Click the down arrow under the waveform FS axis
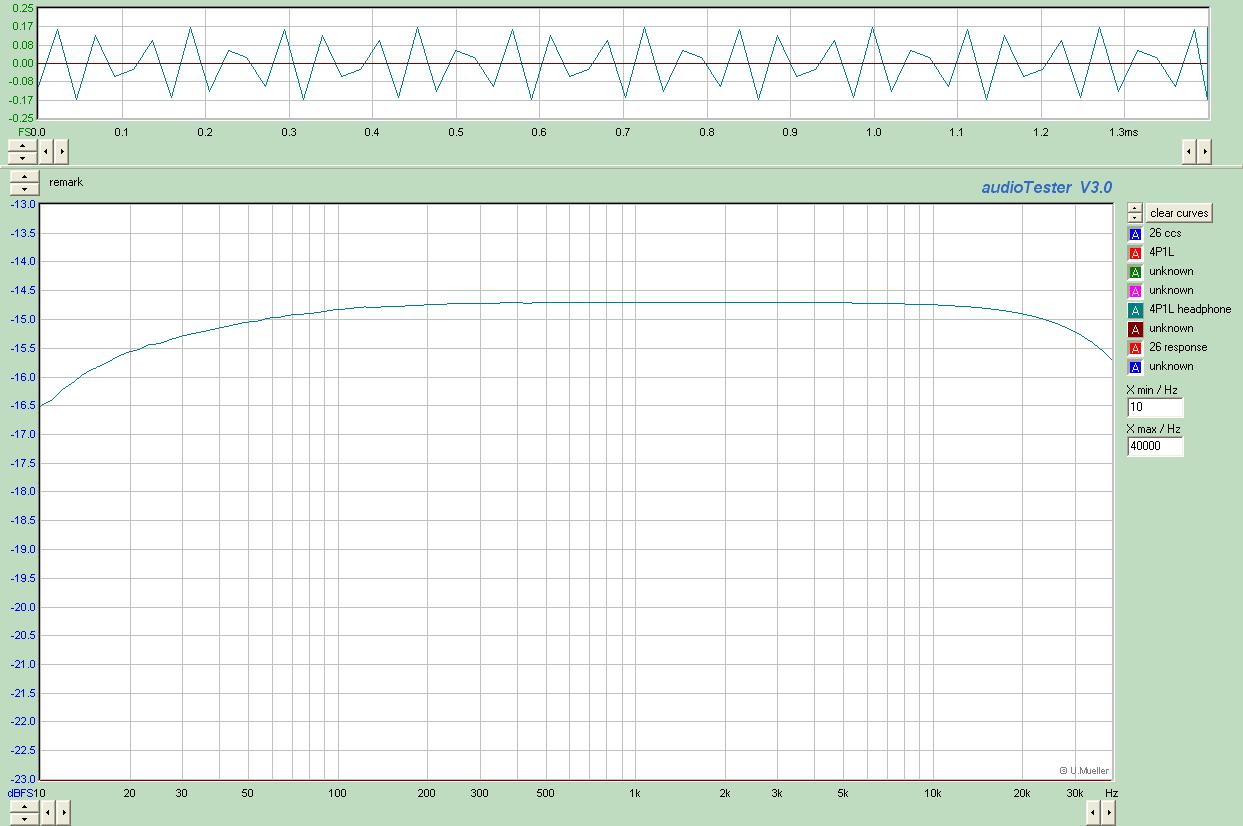The image size is (1243, 826). (x=22, y=158)
